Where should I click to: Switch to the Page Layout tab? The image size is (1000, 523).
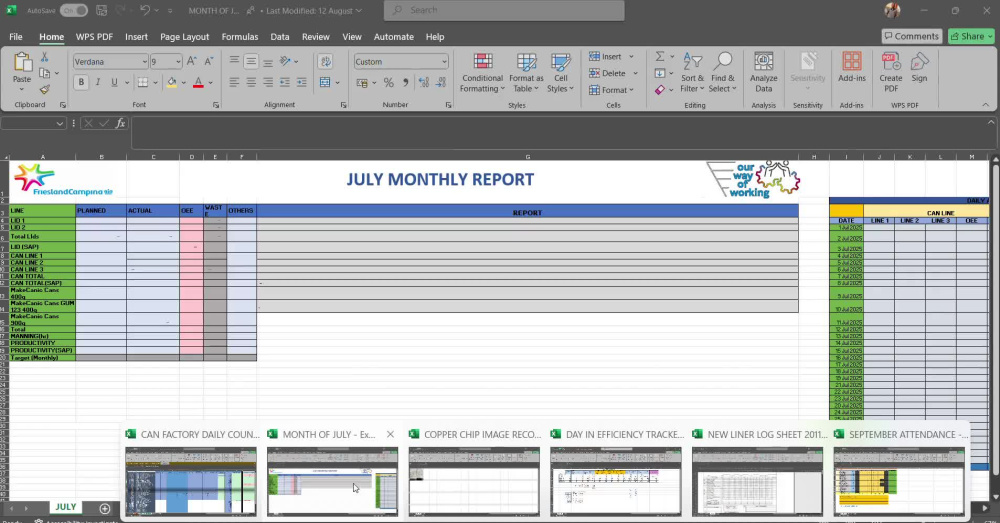[x=184, y=37]
